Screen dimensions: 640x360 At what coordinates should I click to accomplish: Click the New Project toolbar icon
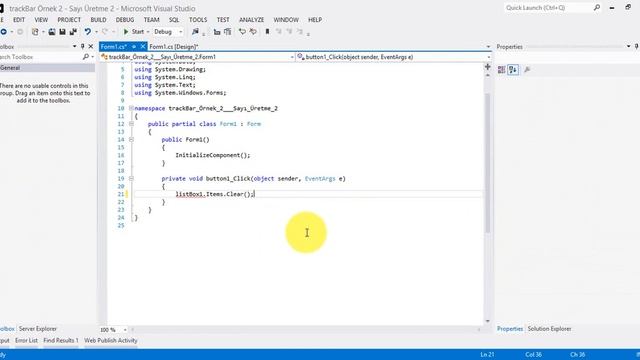(x=35, y=31)
